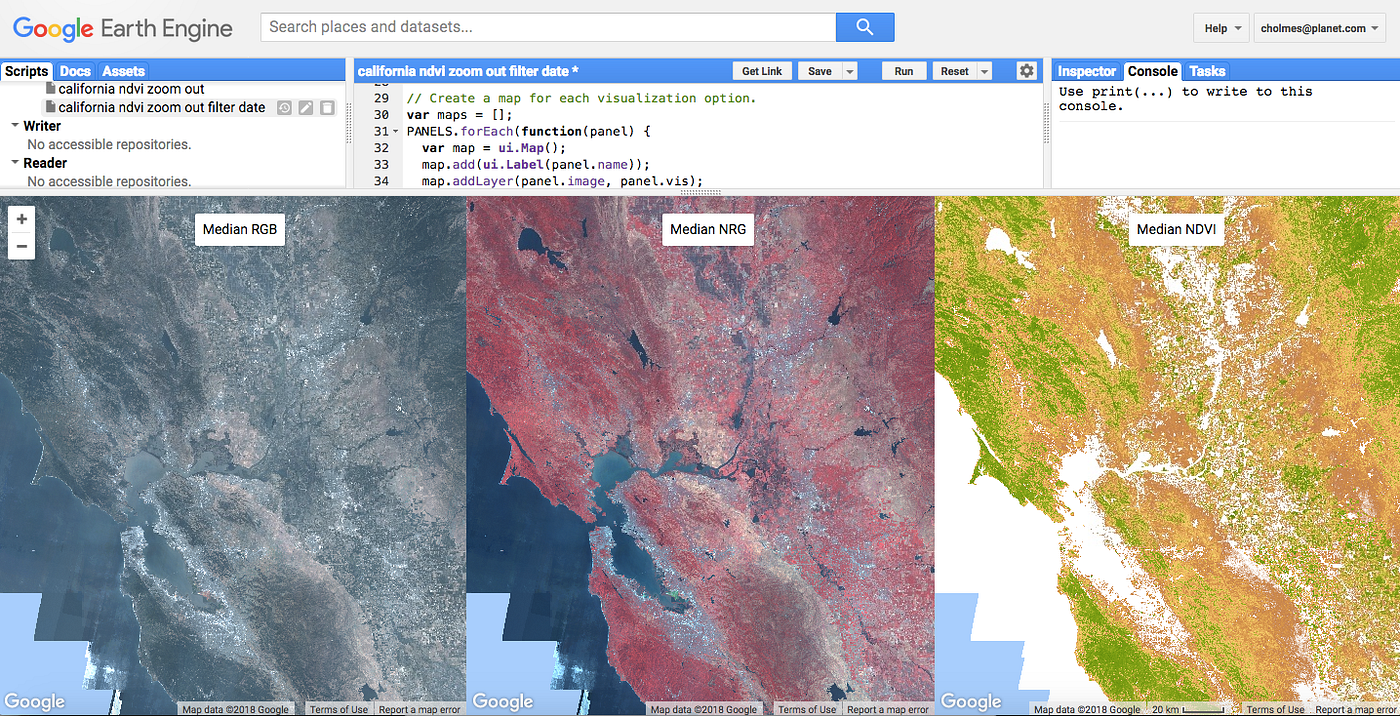The image size is (1400, 716).
Task: Click the 'Use print(...) to write' console message
Action: [x=1186, y=98]
